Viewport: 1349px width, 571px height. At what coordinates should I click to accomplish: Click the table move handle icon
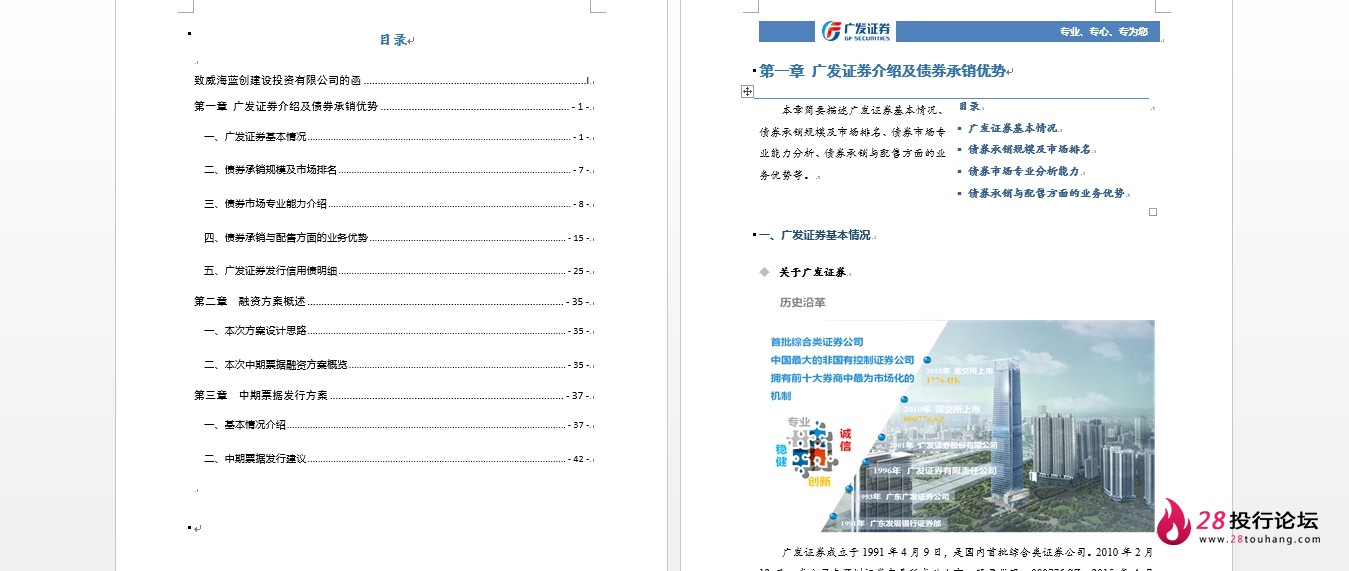747,92
